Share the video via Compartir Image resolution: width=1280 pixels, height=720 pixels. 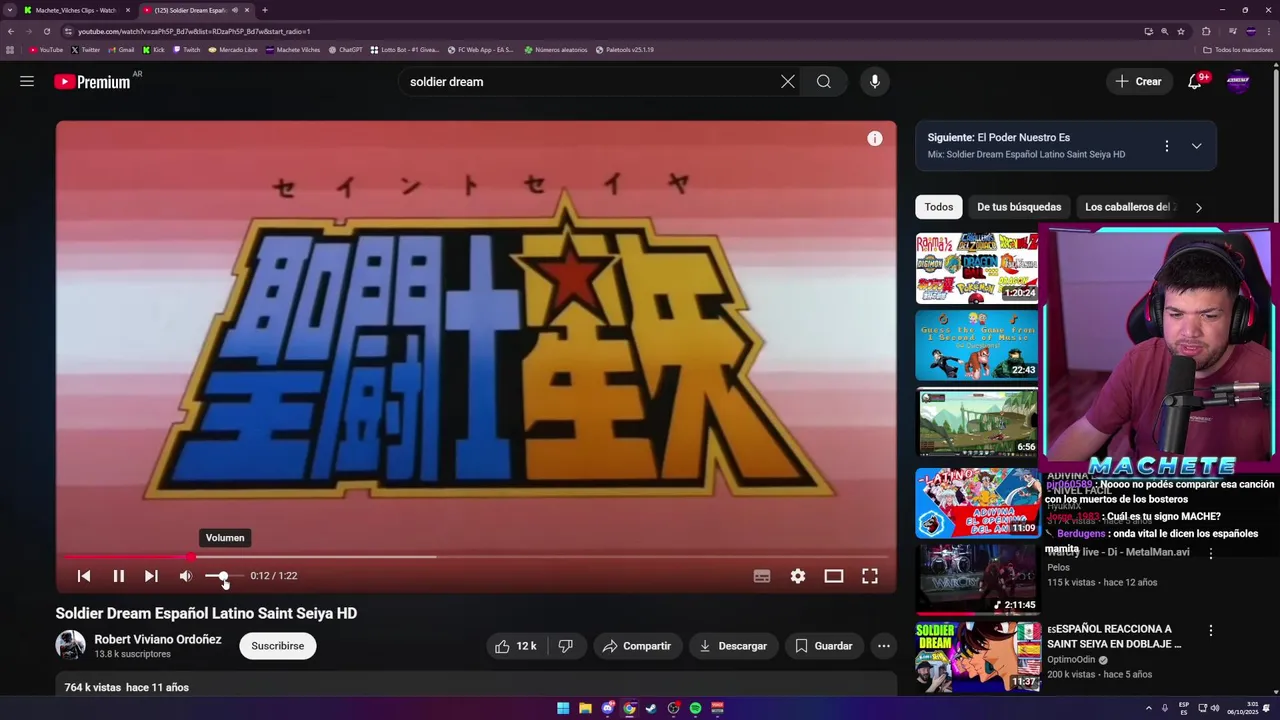coord(637,646)
